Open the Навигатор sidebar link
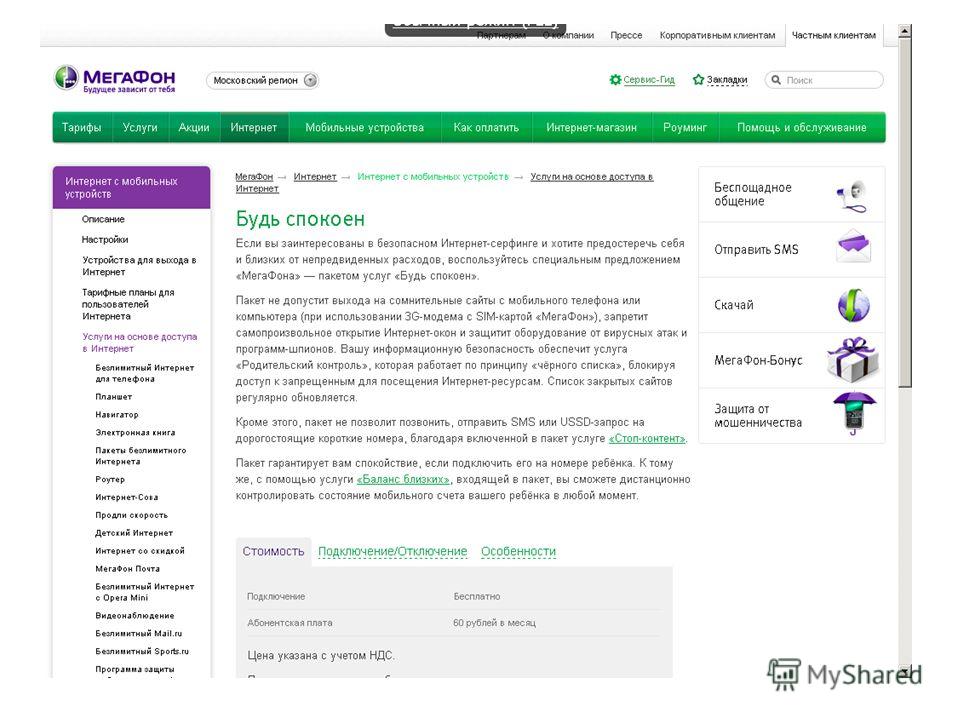 tap(116, 414)
